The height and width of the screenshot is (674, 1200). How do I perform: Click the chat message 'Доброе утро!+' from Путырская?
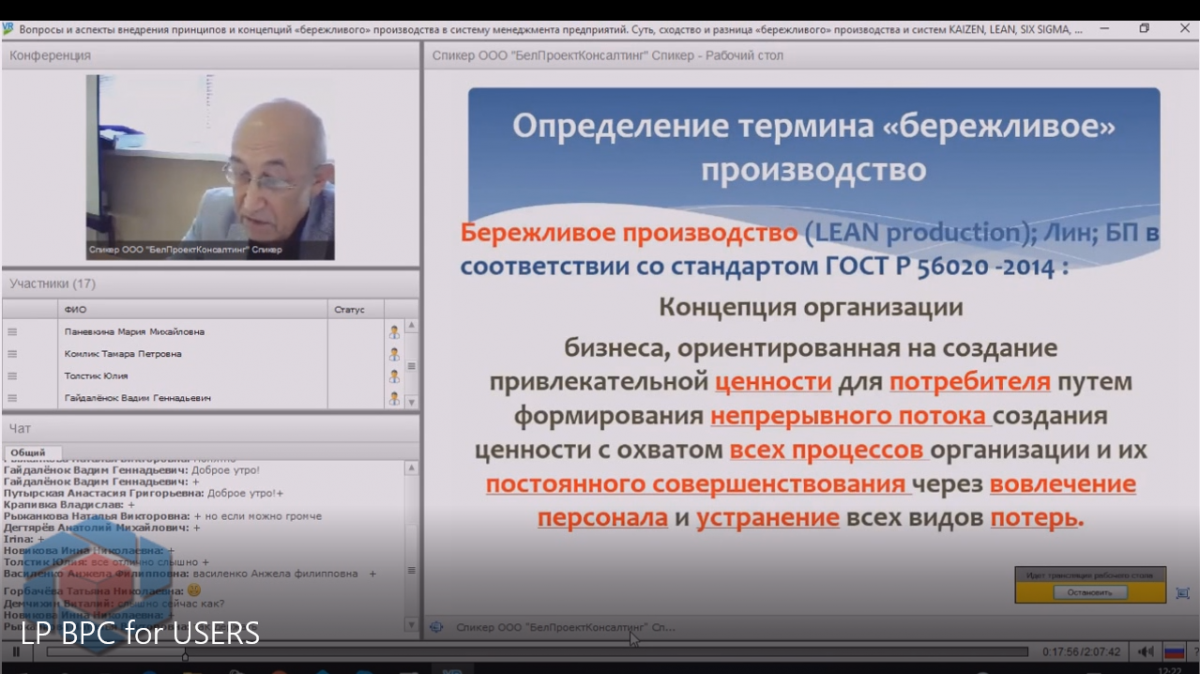[144, 493]
